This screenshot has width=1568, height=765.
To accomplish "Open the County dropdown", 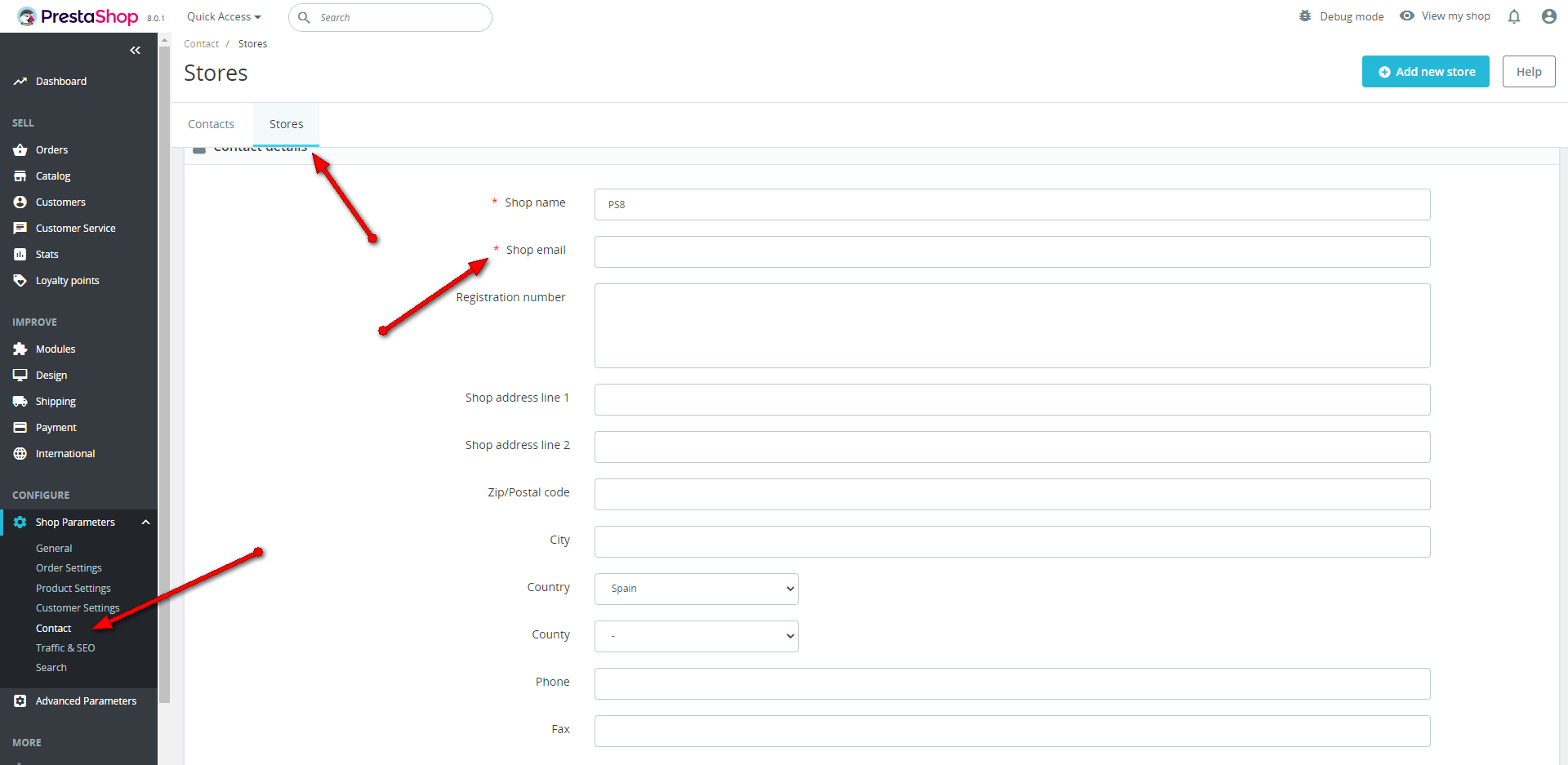I will [697, 636].
